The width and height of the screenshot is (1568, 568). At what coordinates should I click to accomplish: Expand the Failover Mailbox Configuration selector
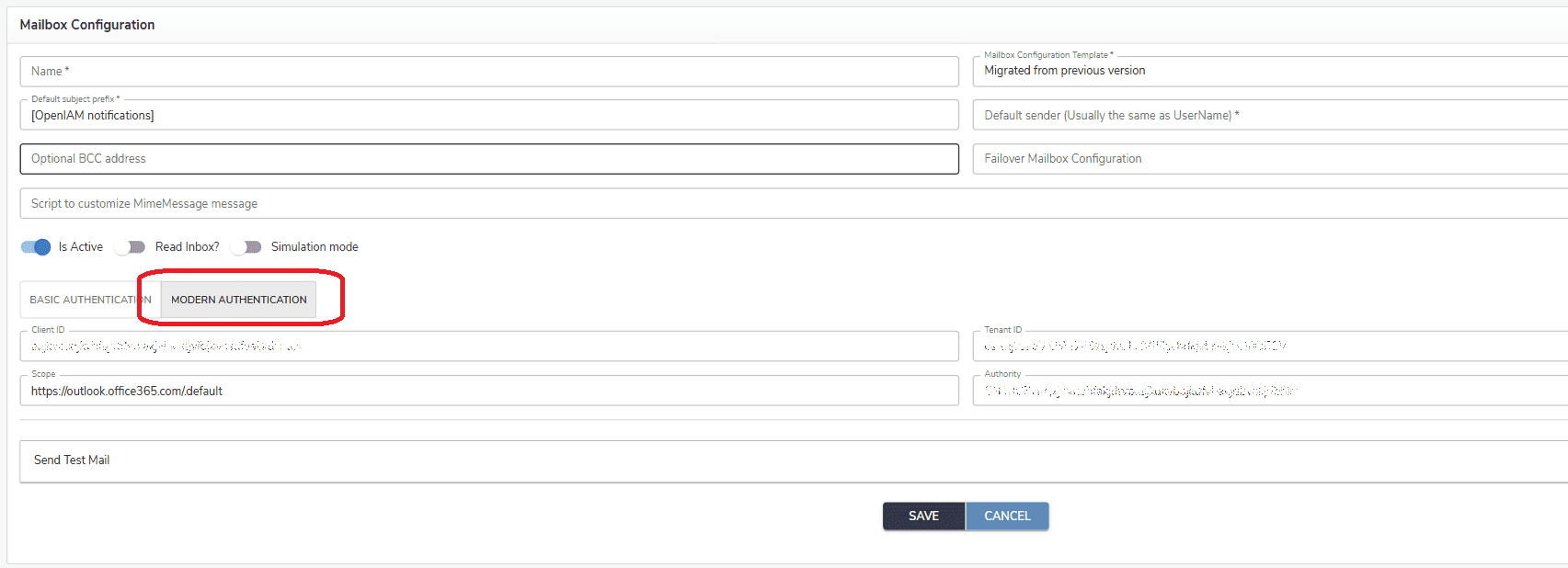click(1269, 159)
